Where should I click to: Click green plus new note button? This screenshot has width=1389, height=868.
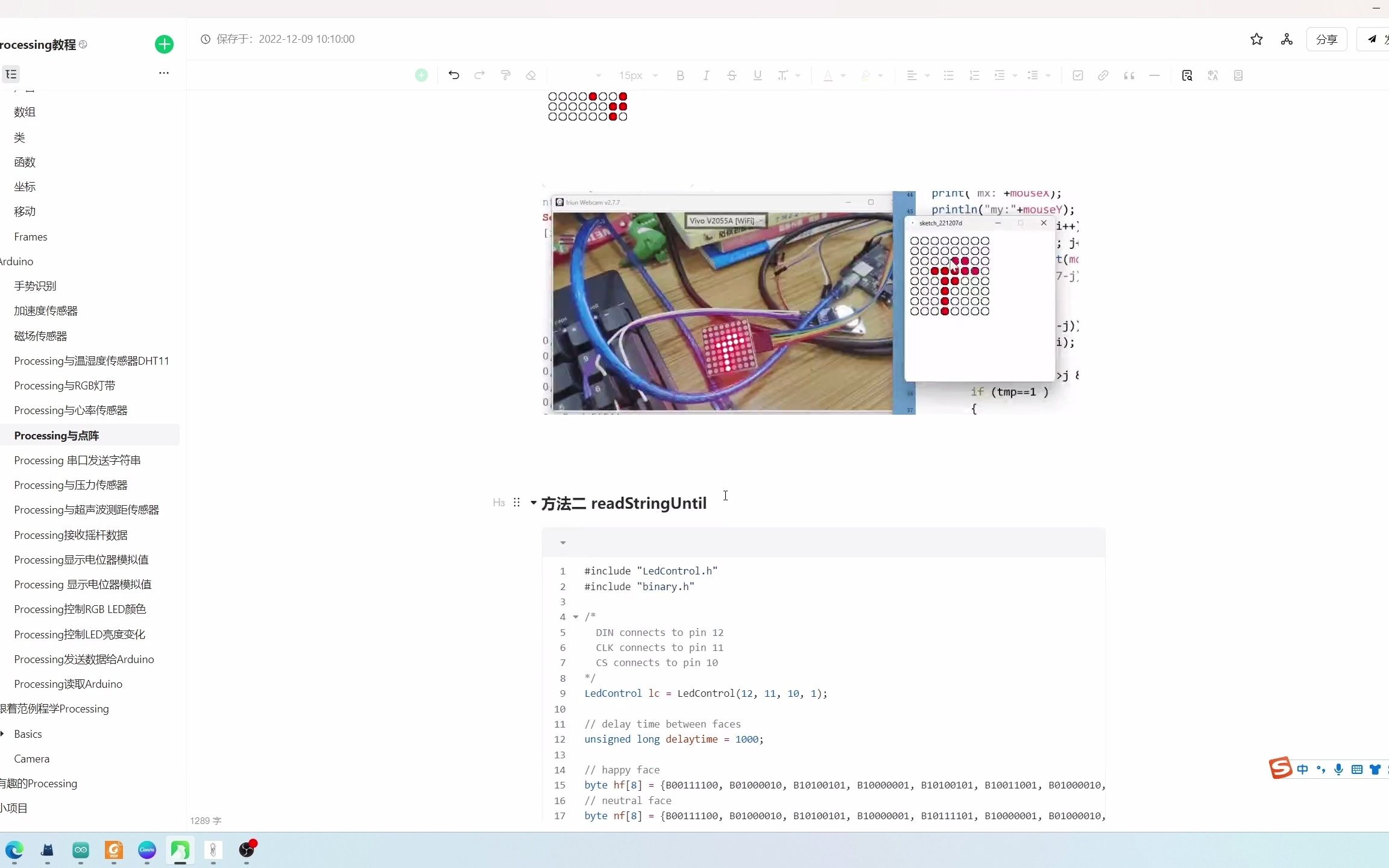pos(164,44)
